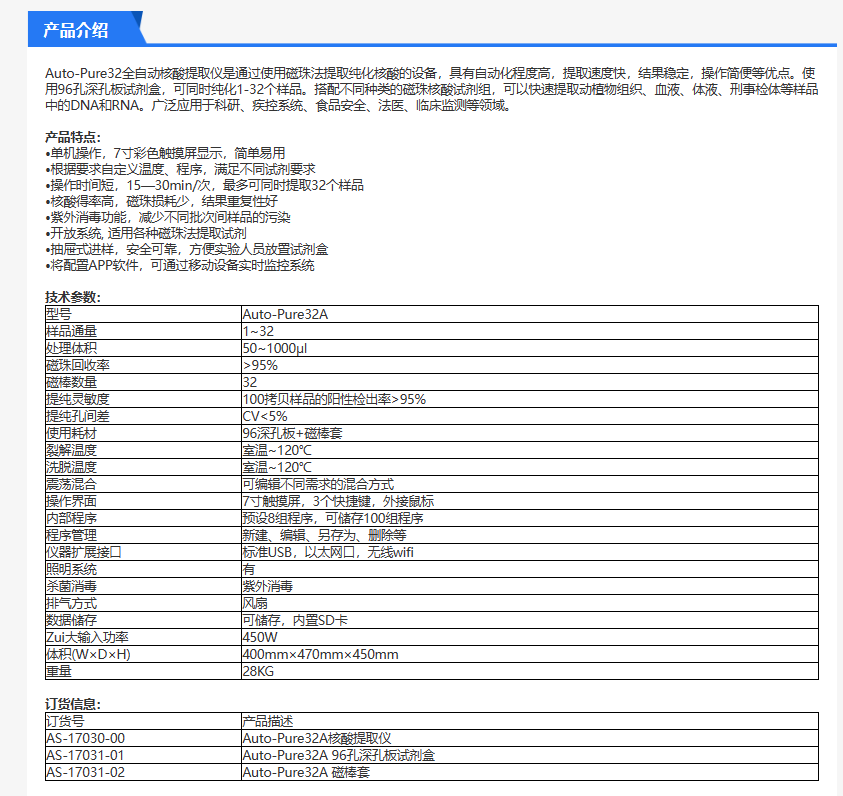Click the 内部程序 label cell
Image resolution: width=843 pixels, height=796 pixels.
tap(144, 519)
